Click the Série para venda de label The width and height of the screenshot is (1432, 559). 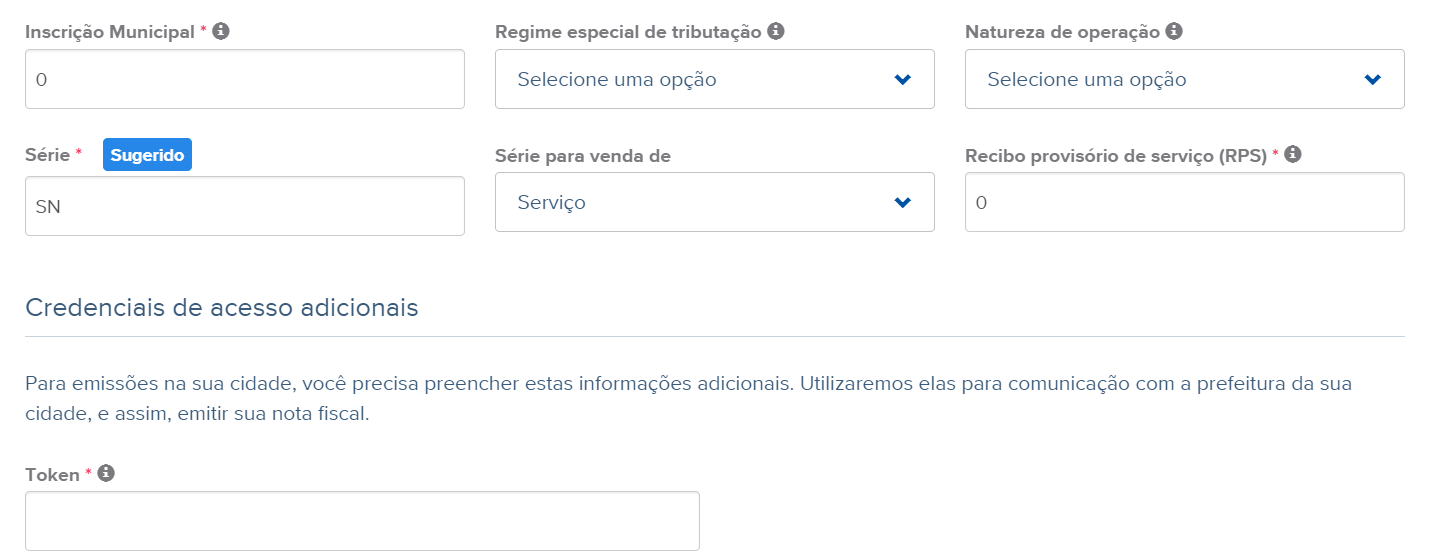click(x=583, y=156)
